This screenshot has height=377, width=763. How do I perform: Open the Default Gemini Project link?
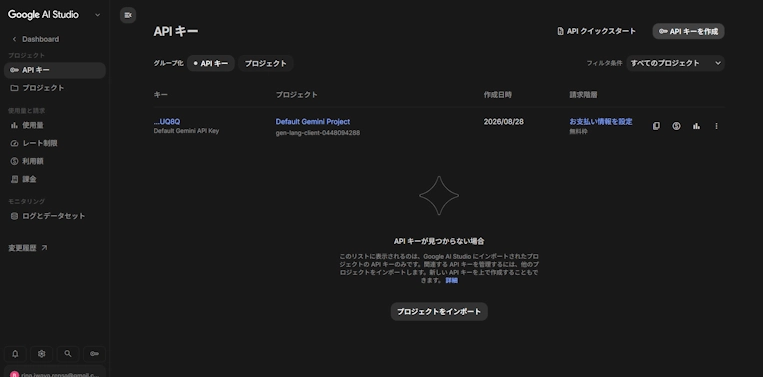[313, 122]
